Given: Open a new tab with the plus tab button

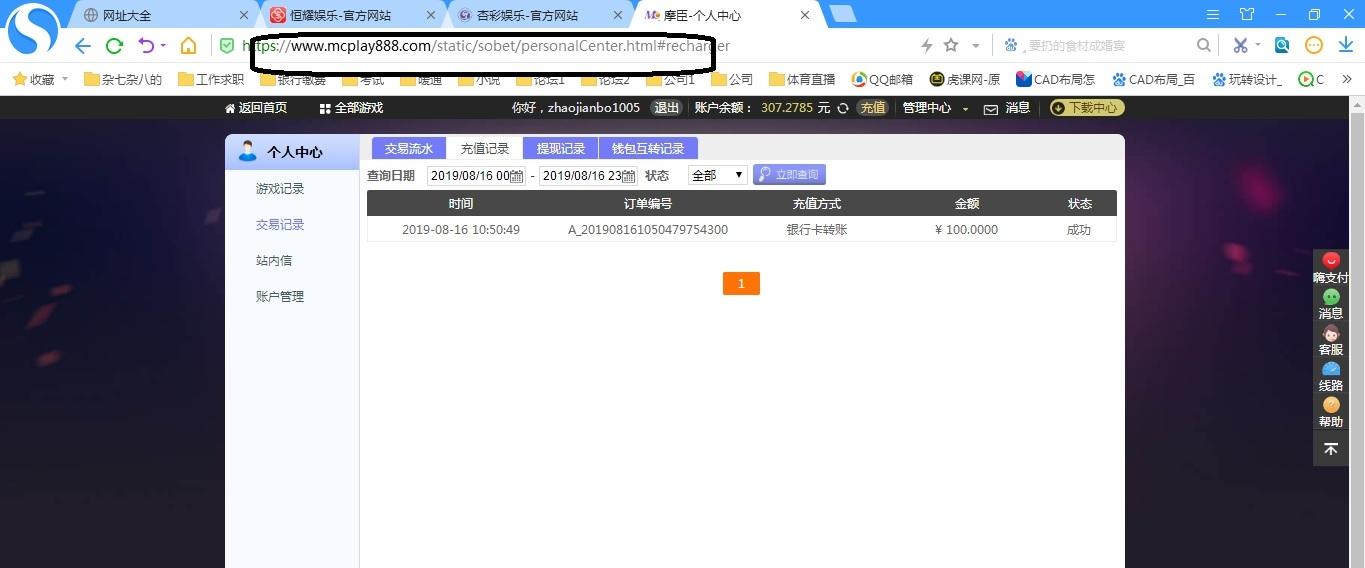Looking at the screenshot, I should (842, 14).
